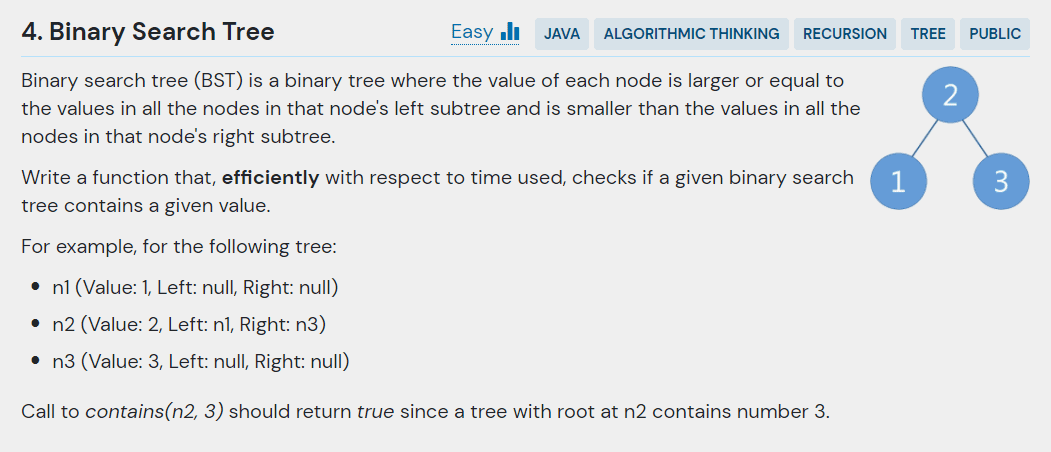This screenshot has height=452, width=1051.
Task: Click the line connecting nodes 2 and 3
Action: (976, 138)
